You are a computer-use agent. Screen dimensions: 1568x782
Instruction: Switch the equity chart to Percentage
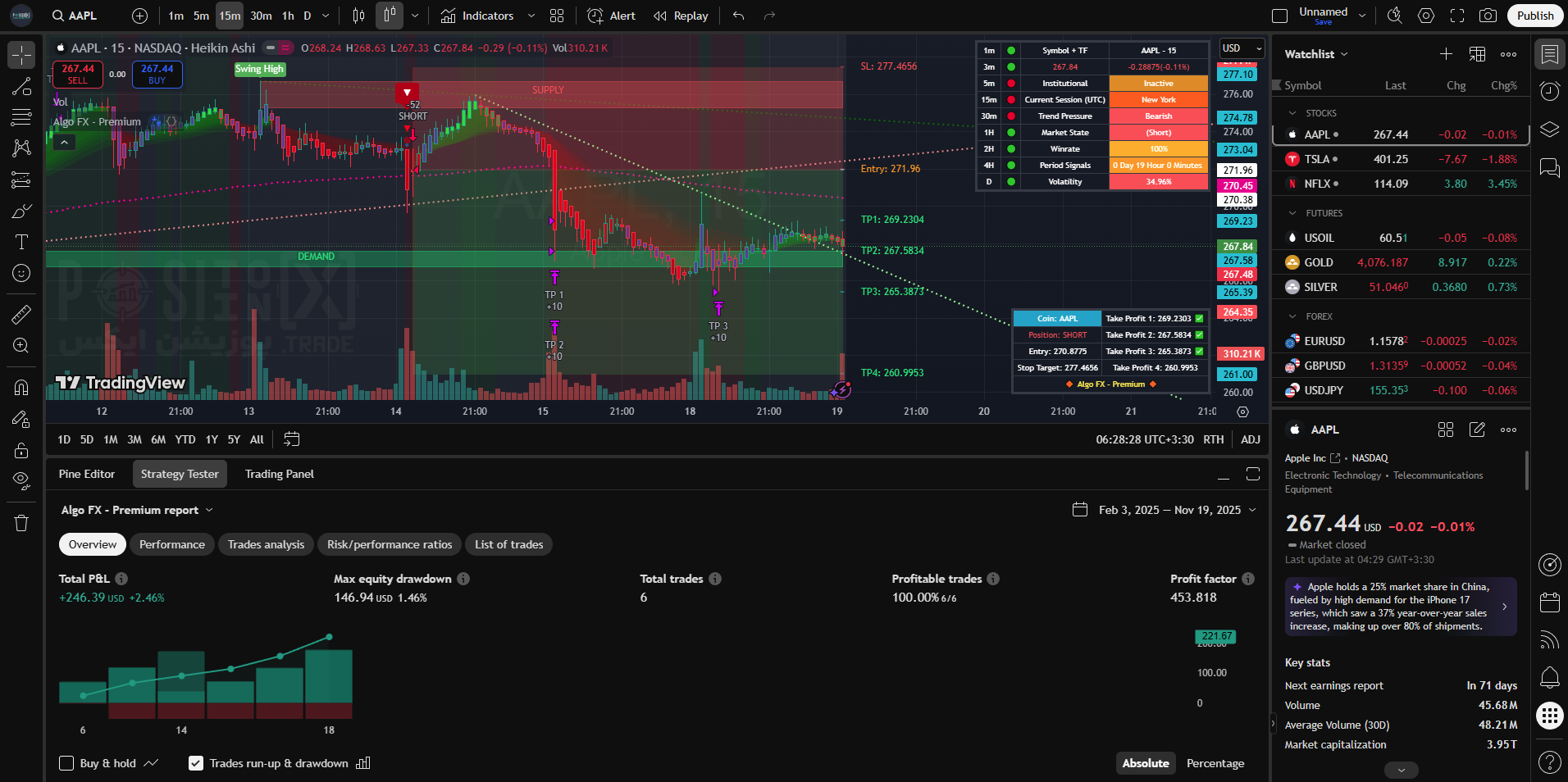click(1215, 763)
